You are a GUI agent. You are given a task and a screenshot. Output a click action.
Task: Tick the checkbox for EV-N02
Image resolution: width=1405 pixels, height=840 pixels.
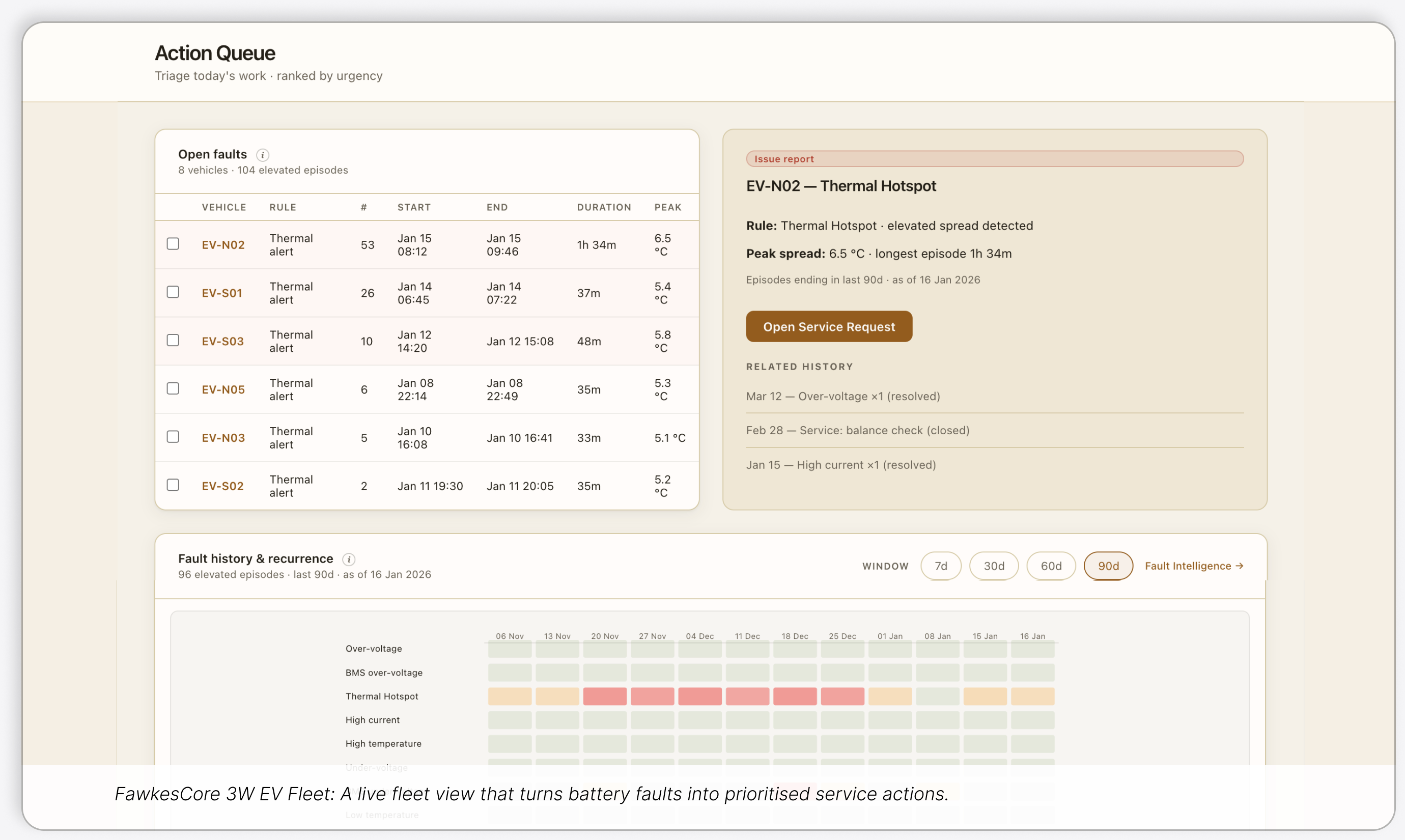[173, 244]
